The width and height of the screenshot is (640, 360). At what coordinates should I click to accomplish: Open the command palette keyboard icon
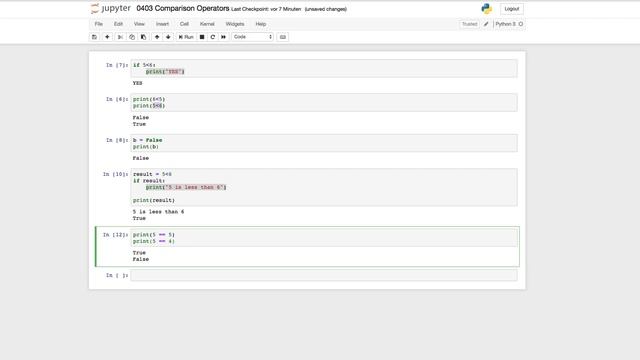[x=283, y=37]
